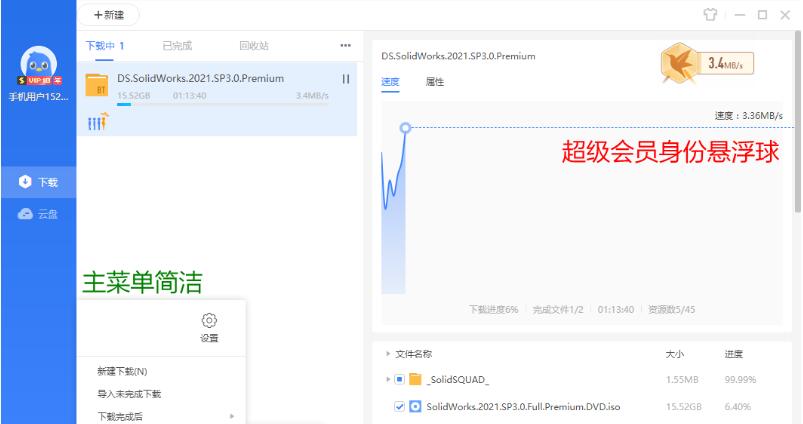This screenshot has height=424, width=803.
Task: Click the ISO disc file icon
Action: click(415, 407)
